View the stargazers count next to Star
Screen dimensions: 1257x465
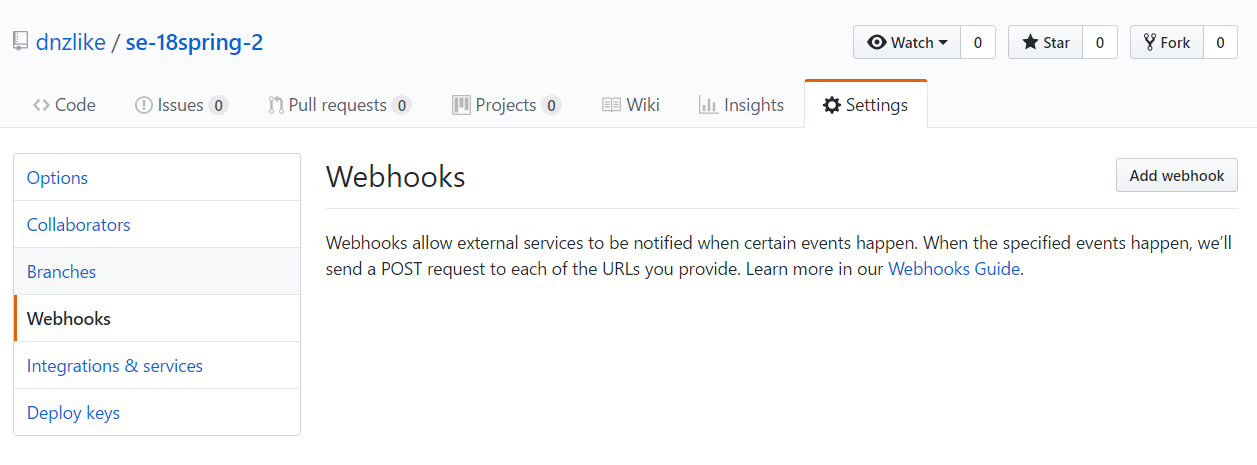tap(1100, 42)
